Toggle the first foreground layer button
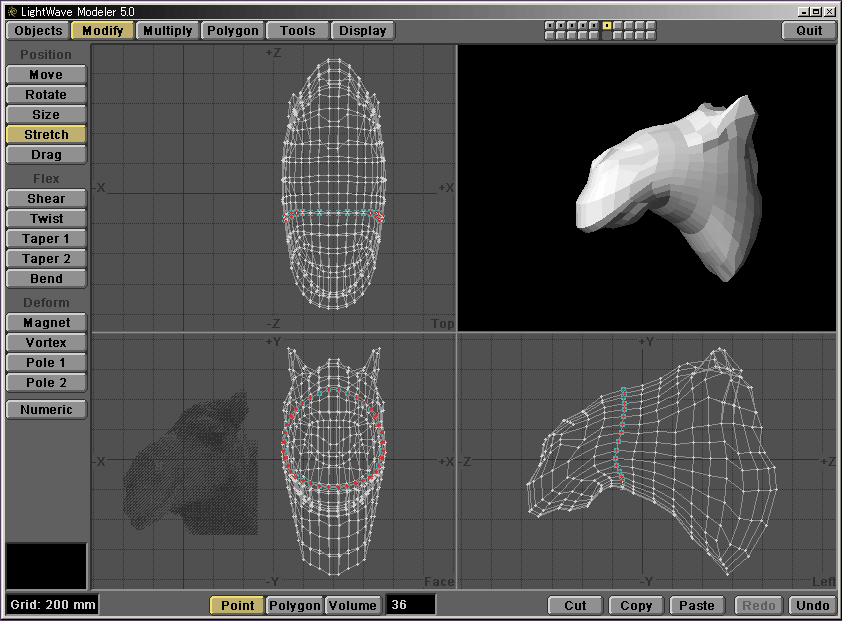Viewport: 842px width, 621px height. pos(549,25)
